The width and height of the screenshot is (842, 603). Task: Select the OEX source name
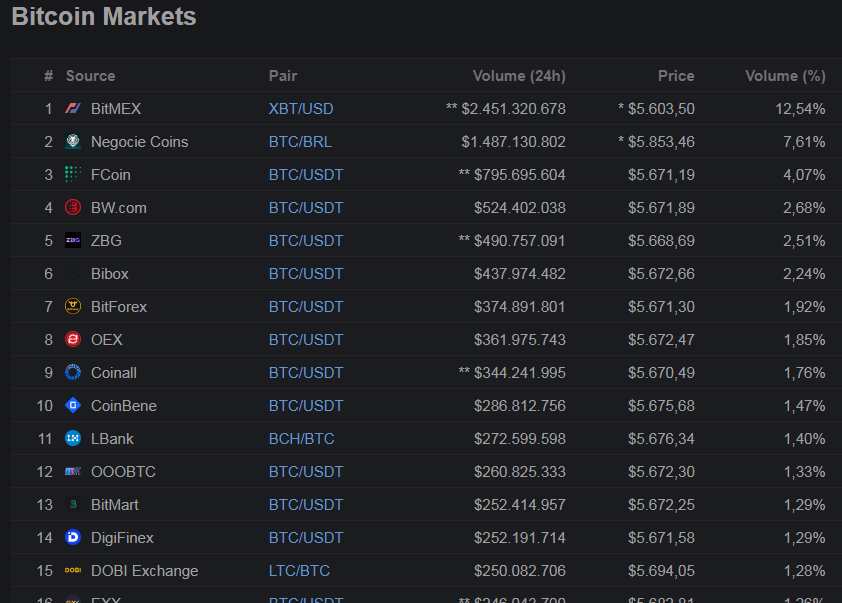[x=107, y=340]
